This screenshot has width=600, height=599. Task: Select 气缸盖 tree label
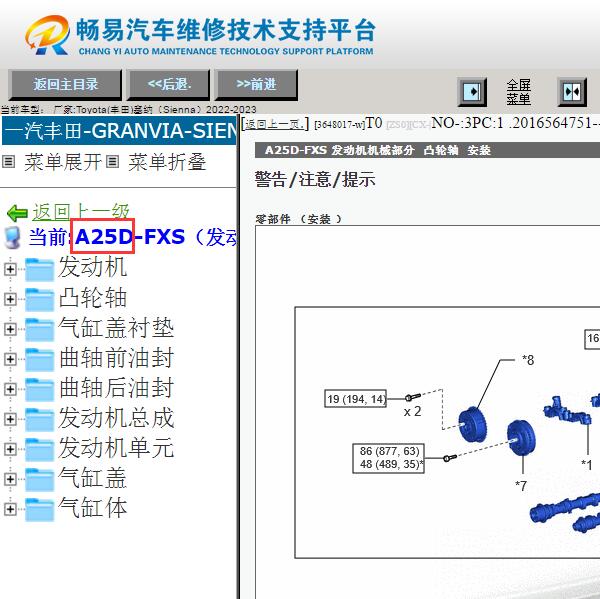(x=93, y=478)
